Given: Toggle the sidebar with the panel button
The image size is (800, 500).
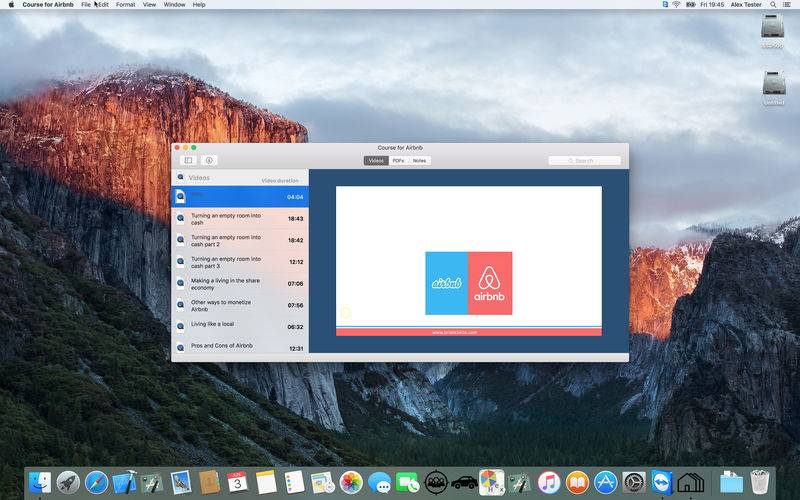Looking at the screenshot, I should click(x=188, y=160).
